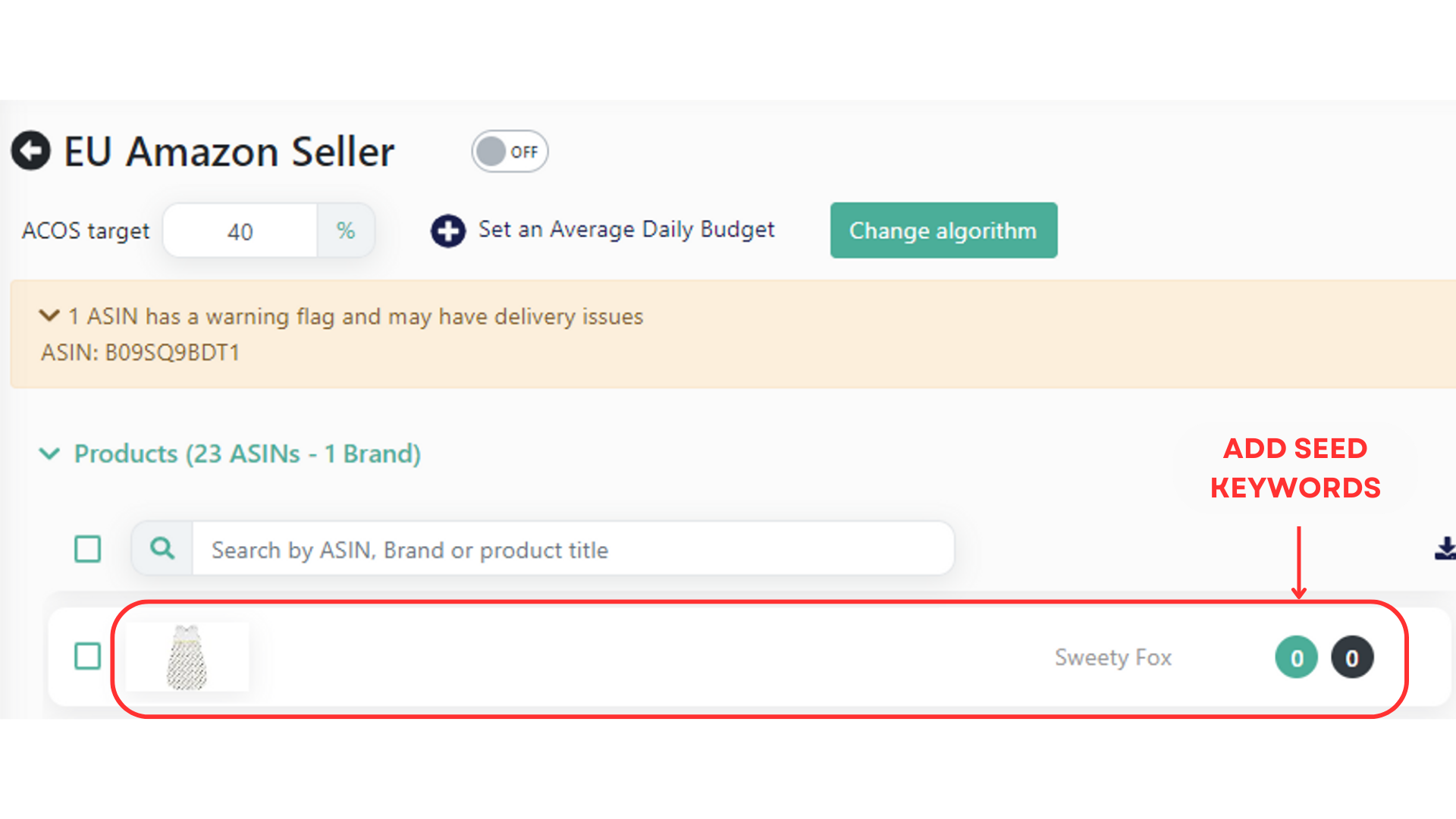
Task: Click the Sweety Fox brand name
Action: pos(1113,657)
